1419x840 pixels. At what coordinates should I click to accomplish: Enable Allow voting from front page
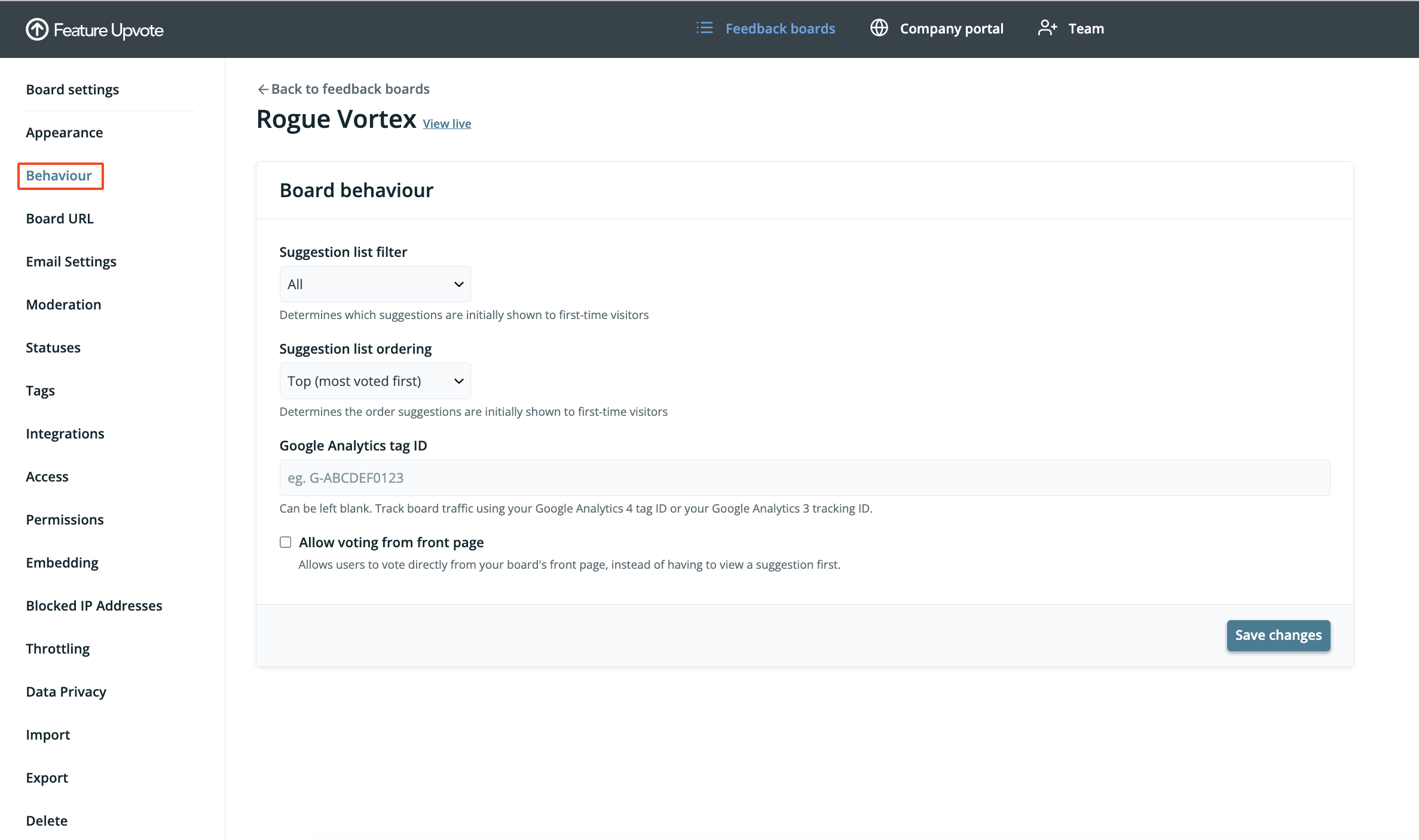click(286, 542)
